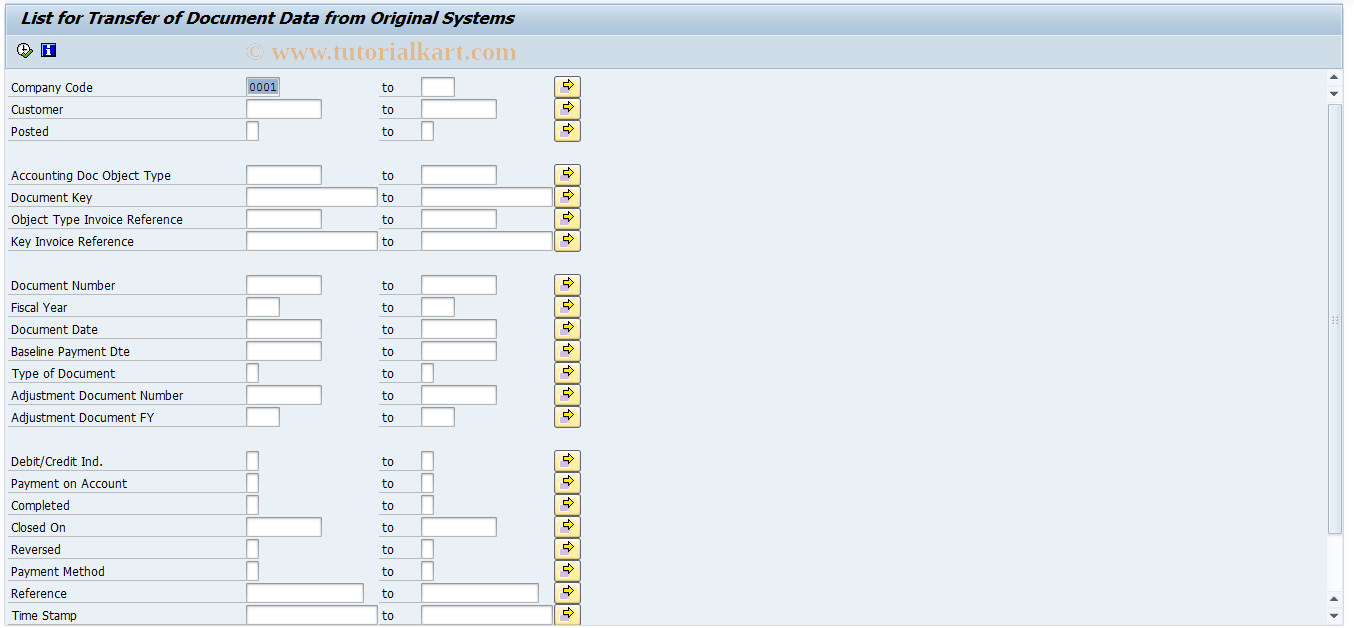This screenshot has width=1354, height=628.
Task: Click the Document Key to field
Action: pos(487,197)
